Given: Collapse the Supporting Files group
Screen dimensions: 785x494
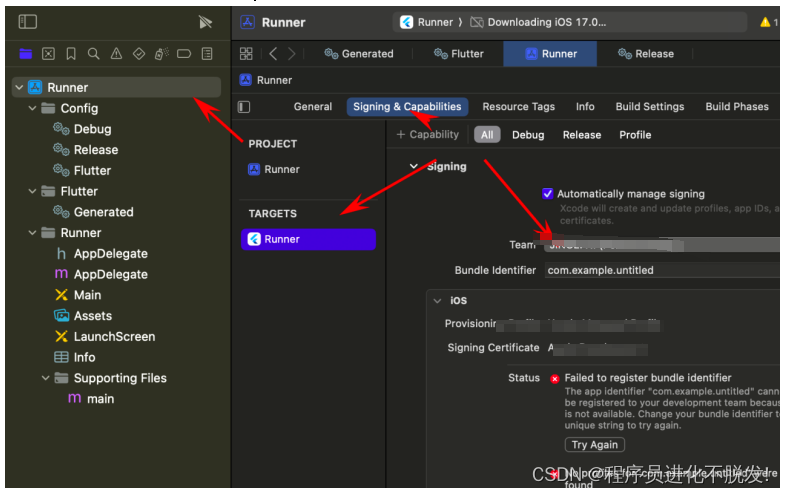Looking at the screenshot, I should pyautogui.click(x=45, y=378).
